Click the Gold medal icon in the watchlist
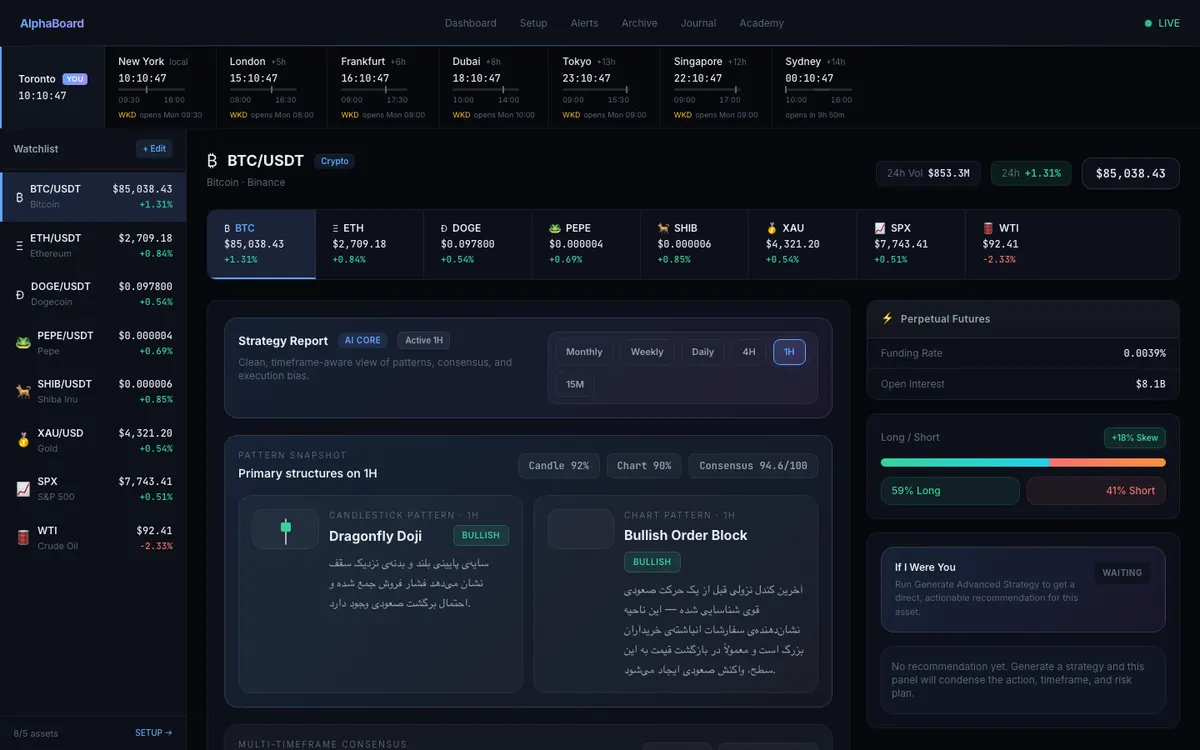 (23, 440)
